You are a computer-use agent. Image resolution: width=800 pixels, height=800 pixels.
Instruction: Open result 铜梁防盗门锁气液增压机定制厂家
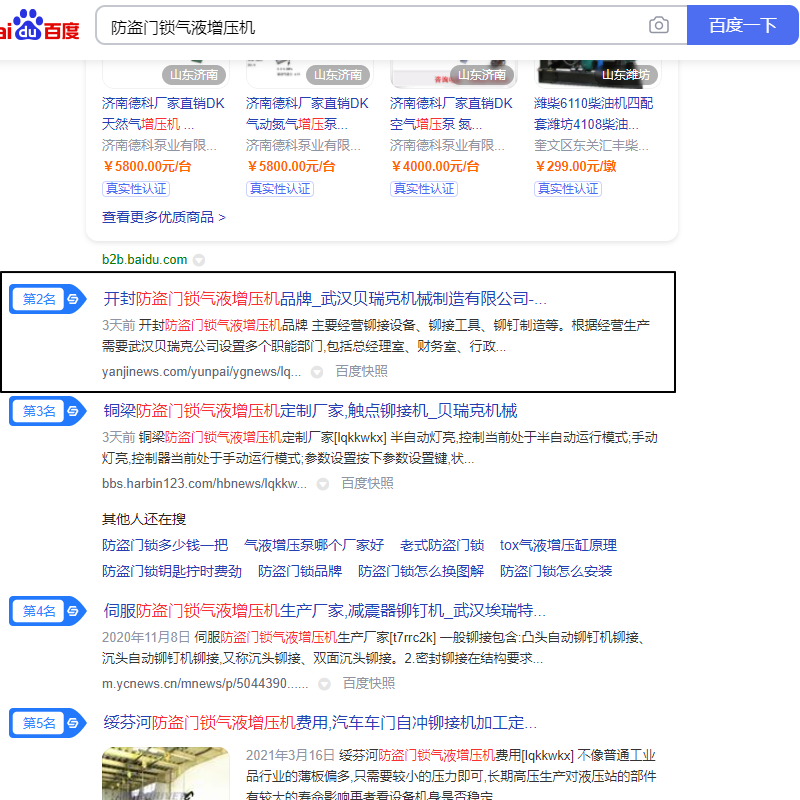pyautogui.click(x=310, y=411)
